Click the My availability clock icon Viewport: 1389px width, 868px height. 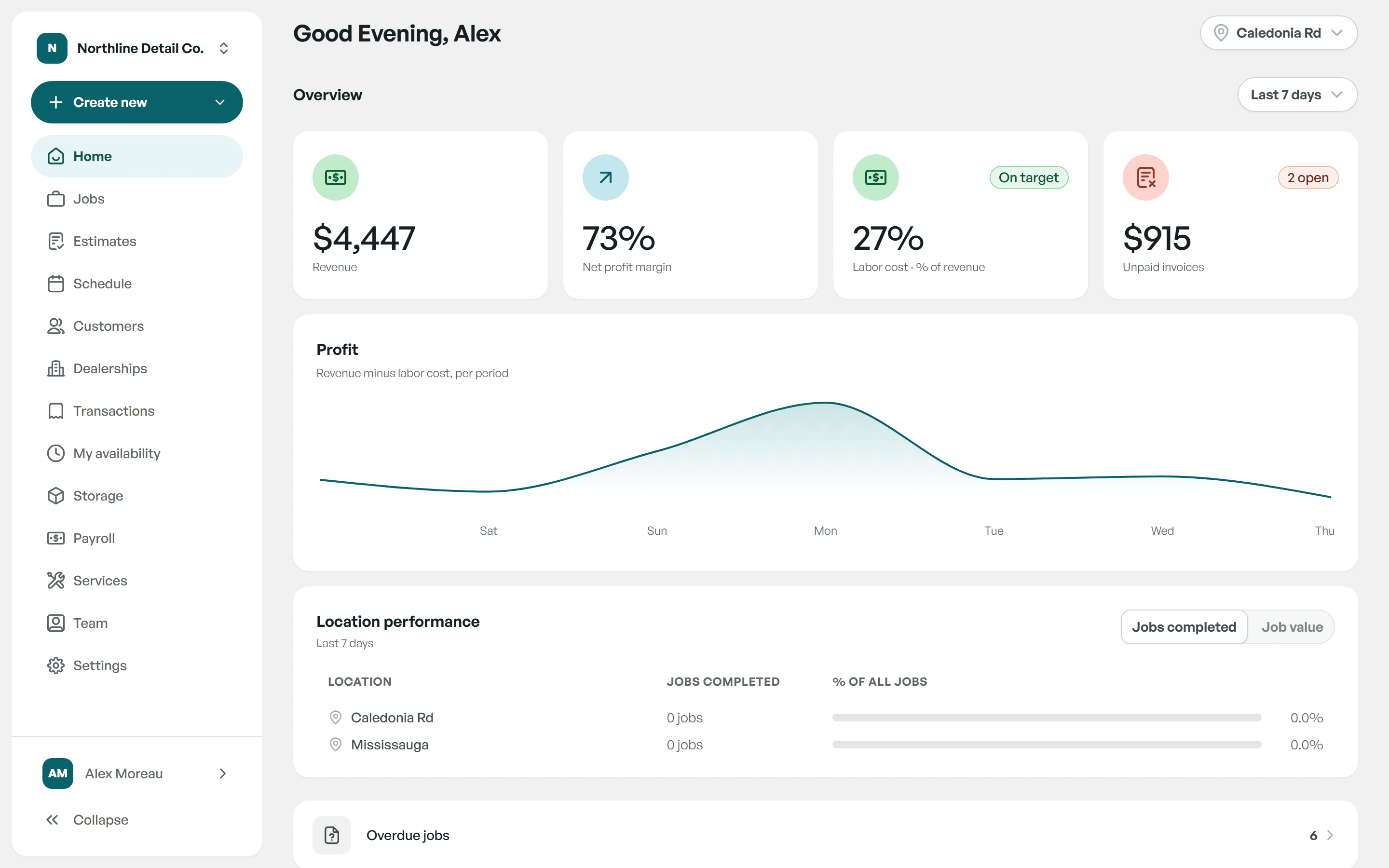[x=55, y=453]
